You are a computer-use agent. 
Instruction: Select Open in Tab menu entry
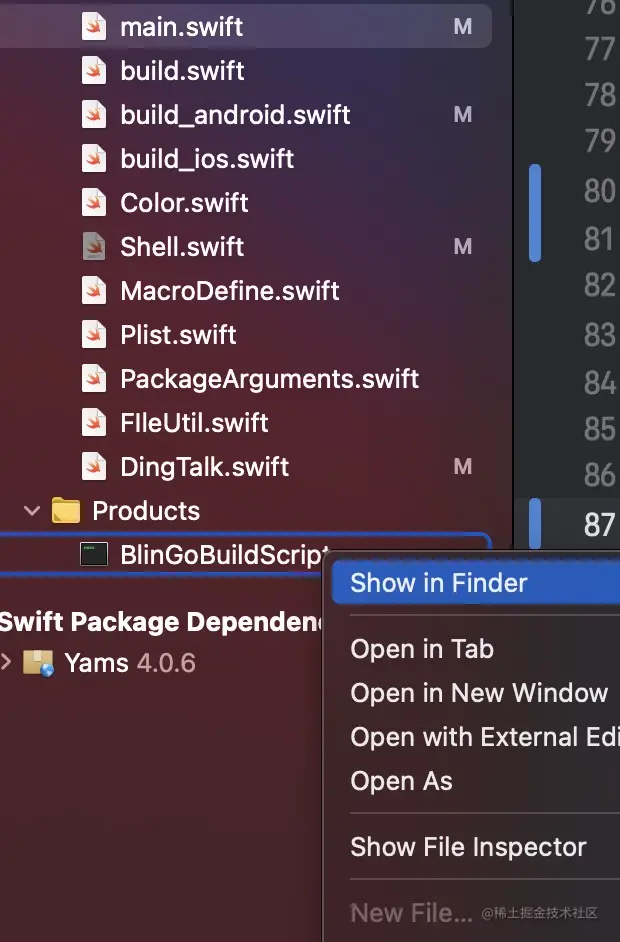[x=422, y=649]
